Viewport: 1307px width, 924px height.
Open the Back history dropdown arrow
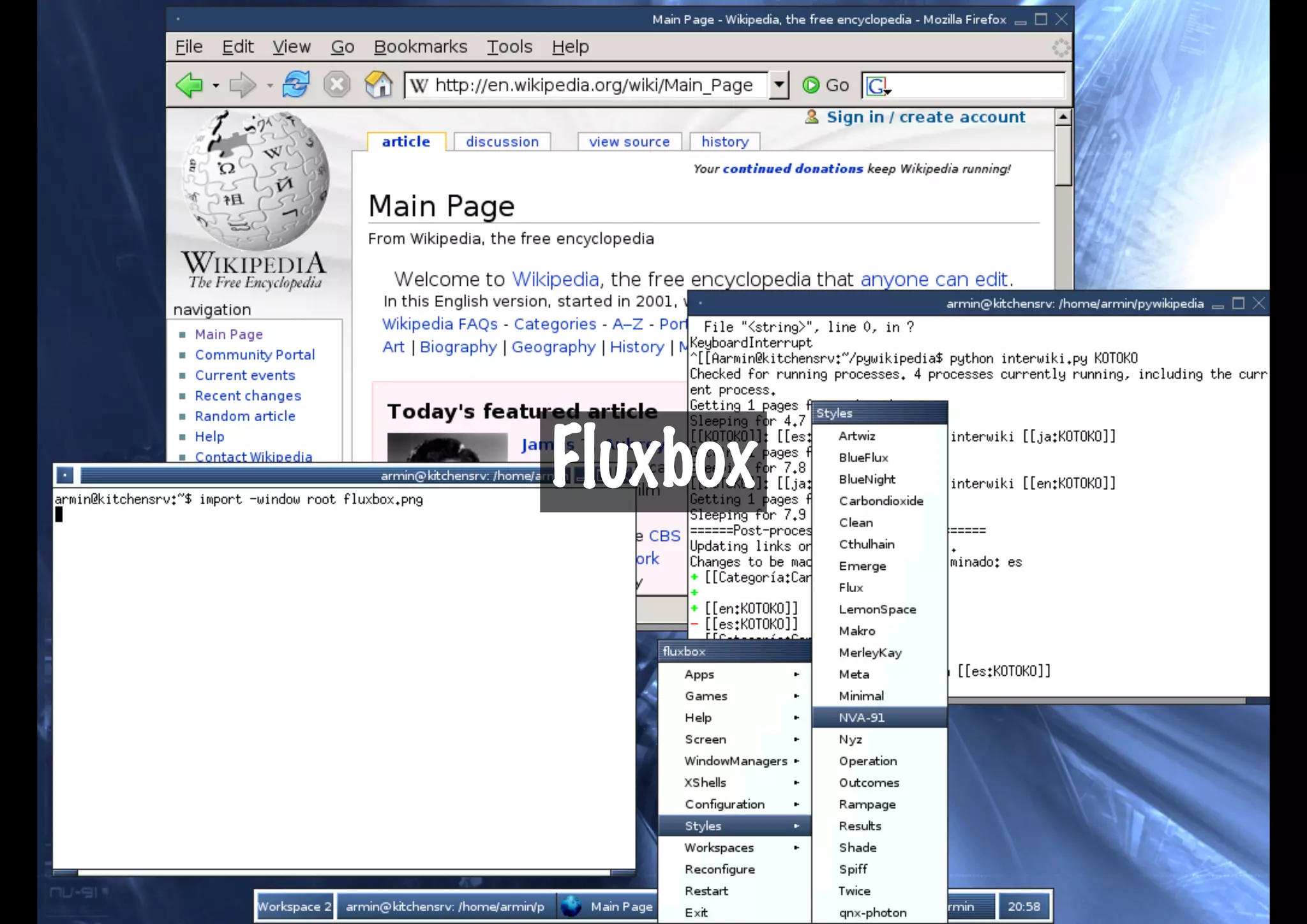[x=216, y=86]
